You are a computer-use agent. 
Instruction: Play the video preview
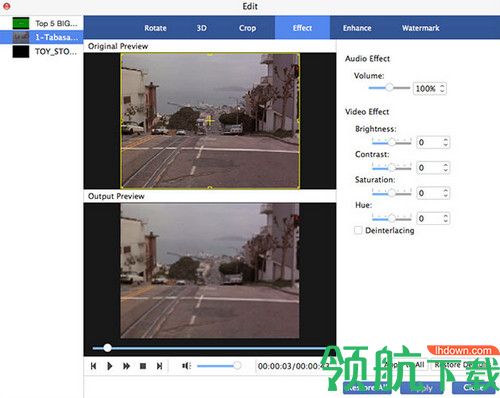110,366
